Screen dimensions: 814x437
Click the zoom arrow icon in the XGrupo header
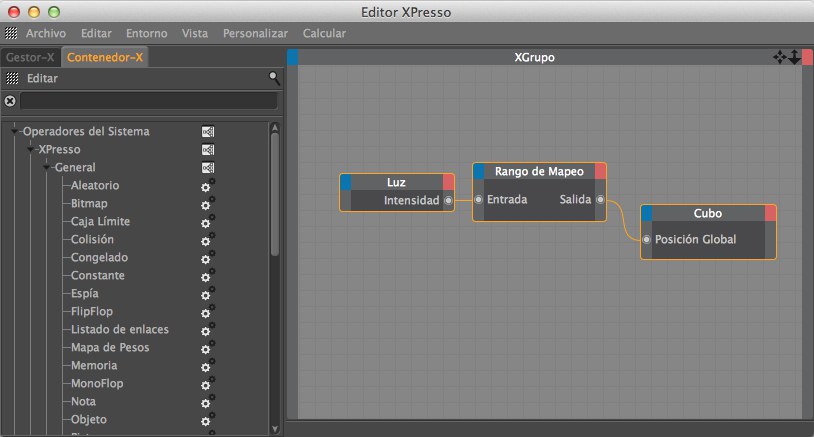(794, 58)
